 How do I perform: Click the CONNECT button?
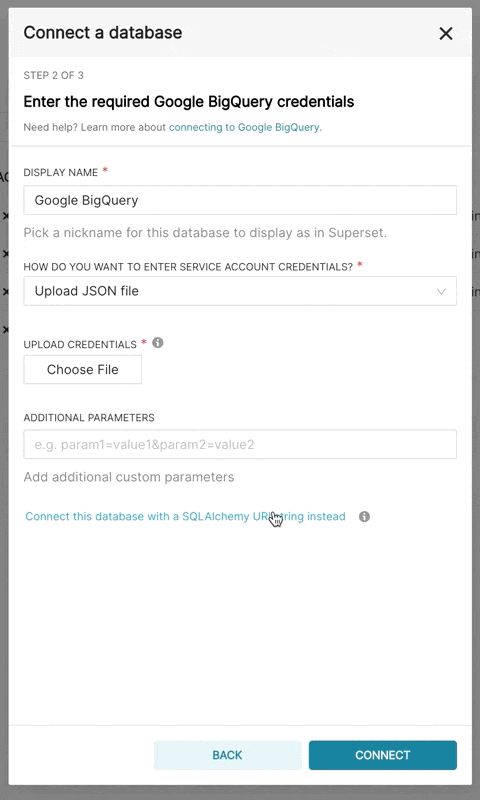[383, 755]
